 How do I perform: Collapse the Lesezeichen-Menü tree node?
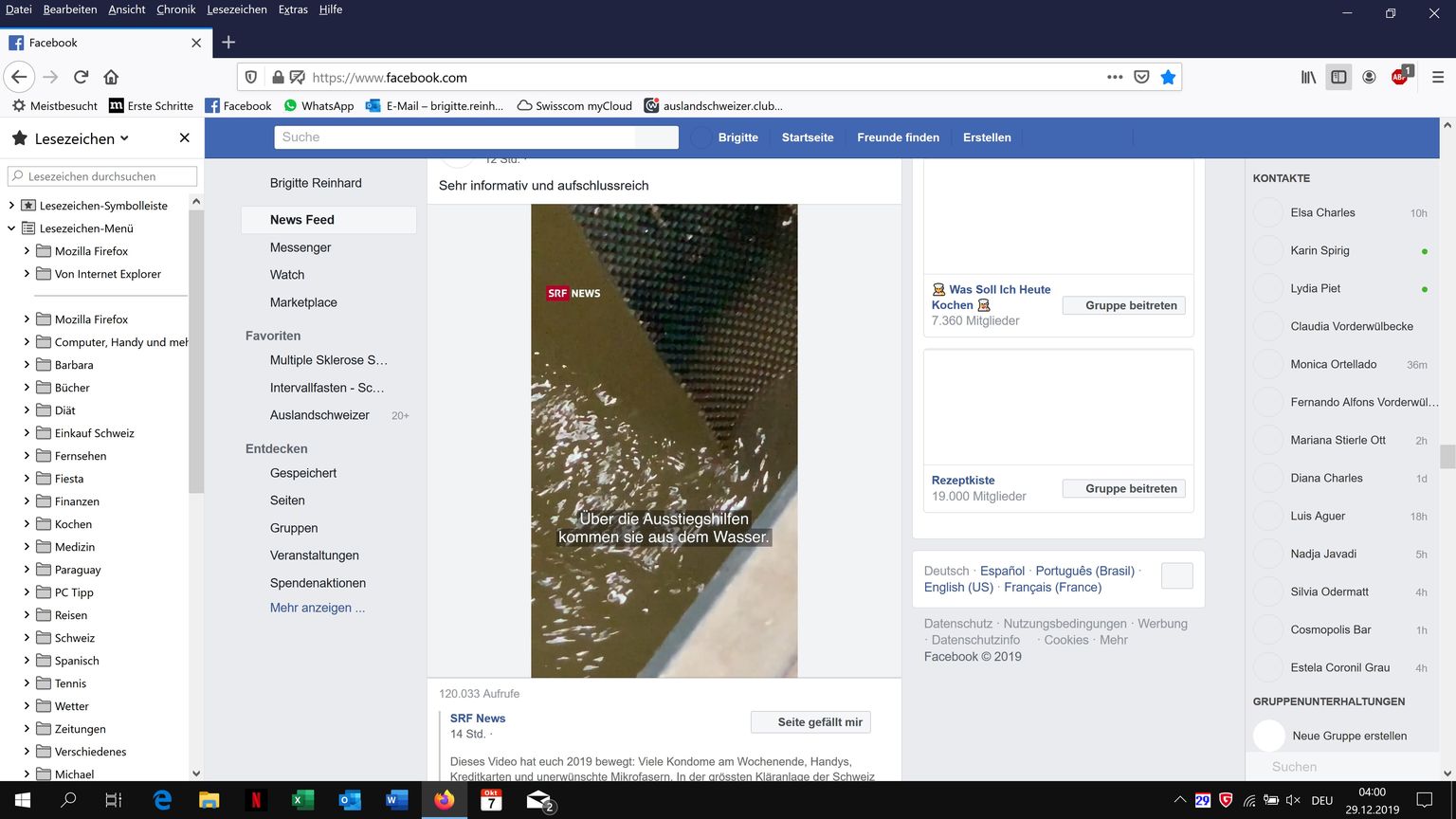coord(11,228)
